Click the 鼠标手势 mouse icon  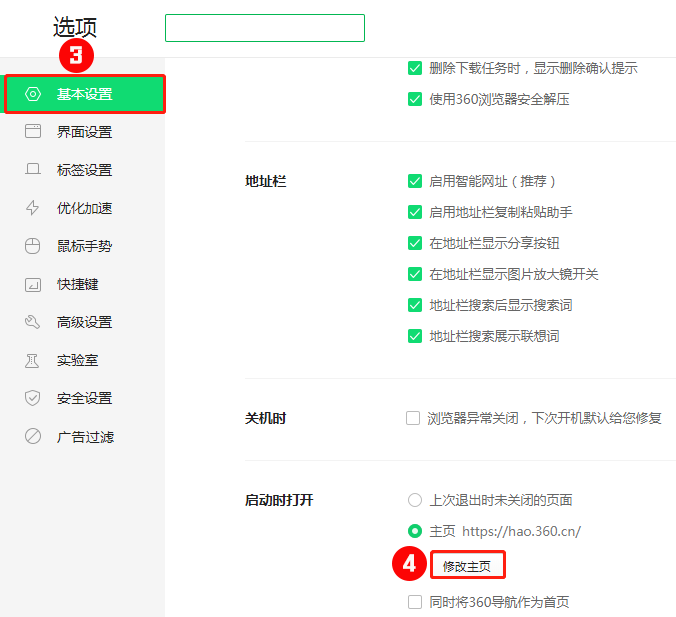pyautogui.click(x=33, y=246)
